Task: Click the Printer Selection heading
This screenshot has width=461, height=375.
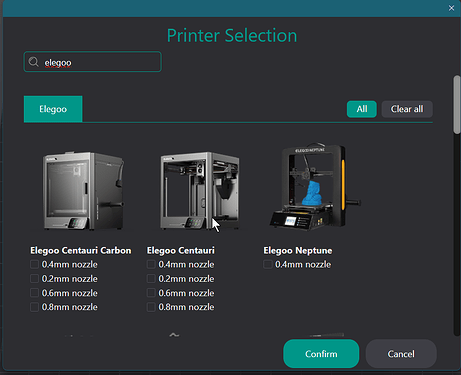Action: 232,35
